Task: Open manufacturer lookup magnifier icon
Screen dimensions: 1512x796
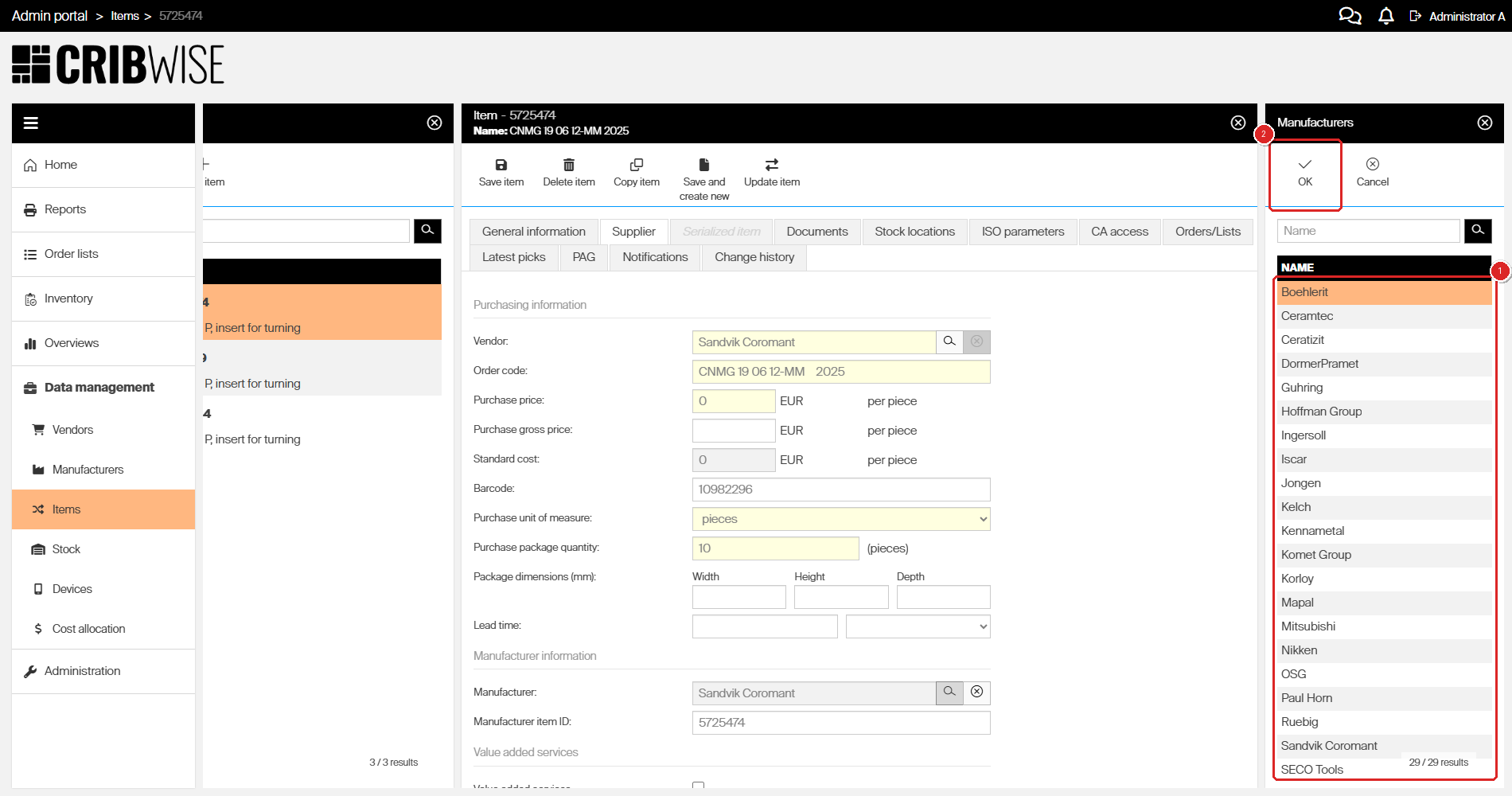Action: 949,693
